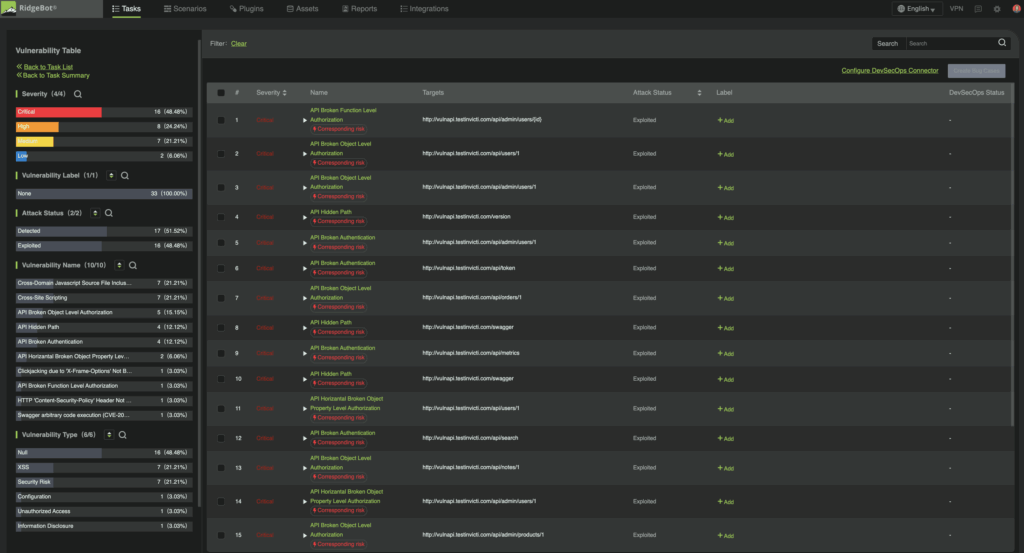The image size is (1024, 553).
Task: Check the checkbox for vulnerability row 4
Action: point(221,216)
